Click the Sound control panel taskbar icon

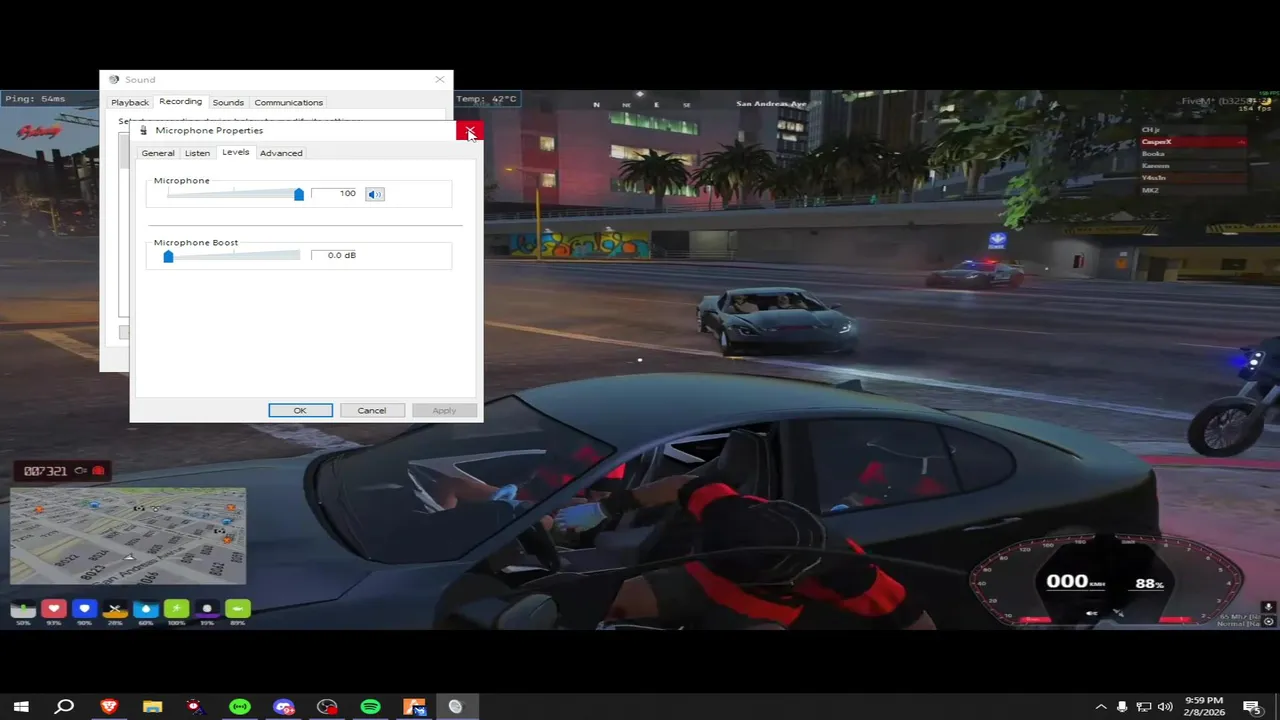456,707
